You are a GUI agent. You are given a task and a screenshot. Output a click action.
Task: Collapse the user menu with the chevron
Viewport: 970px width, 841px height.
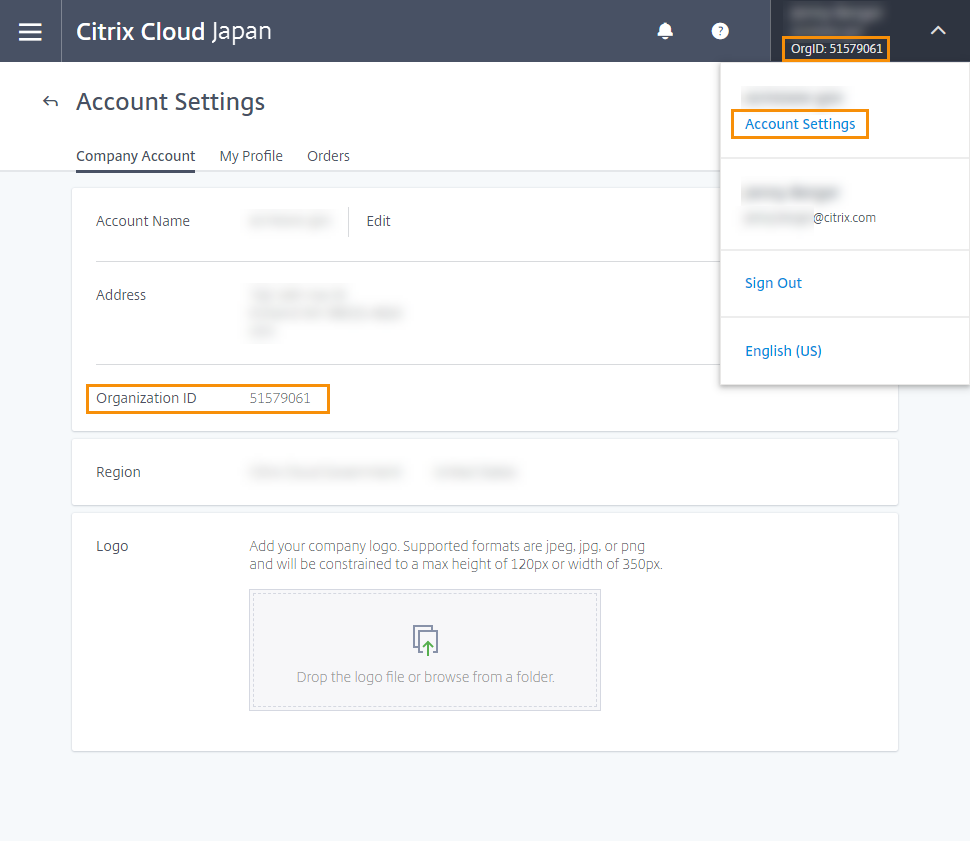coord(937,31)
